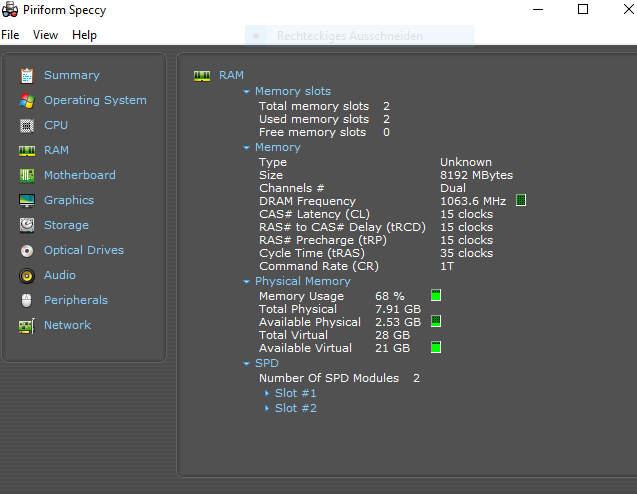Click the Audio speaker icon
637x494 pixels.
point(27,276)
